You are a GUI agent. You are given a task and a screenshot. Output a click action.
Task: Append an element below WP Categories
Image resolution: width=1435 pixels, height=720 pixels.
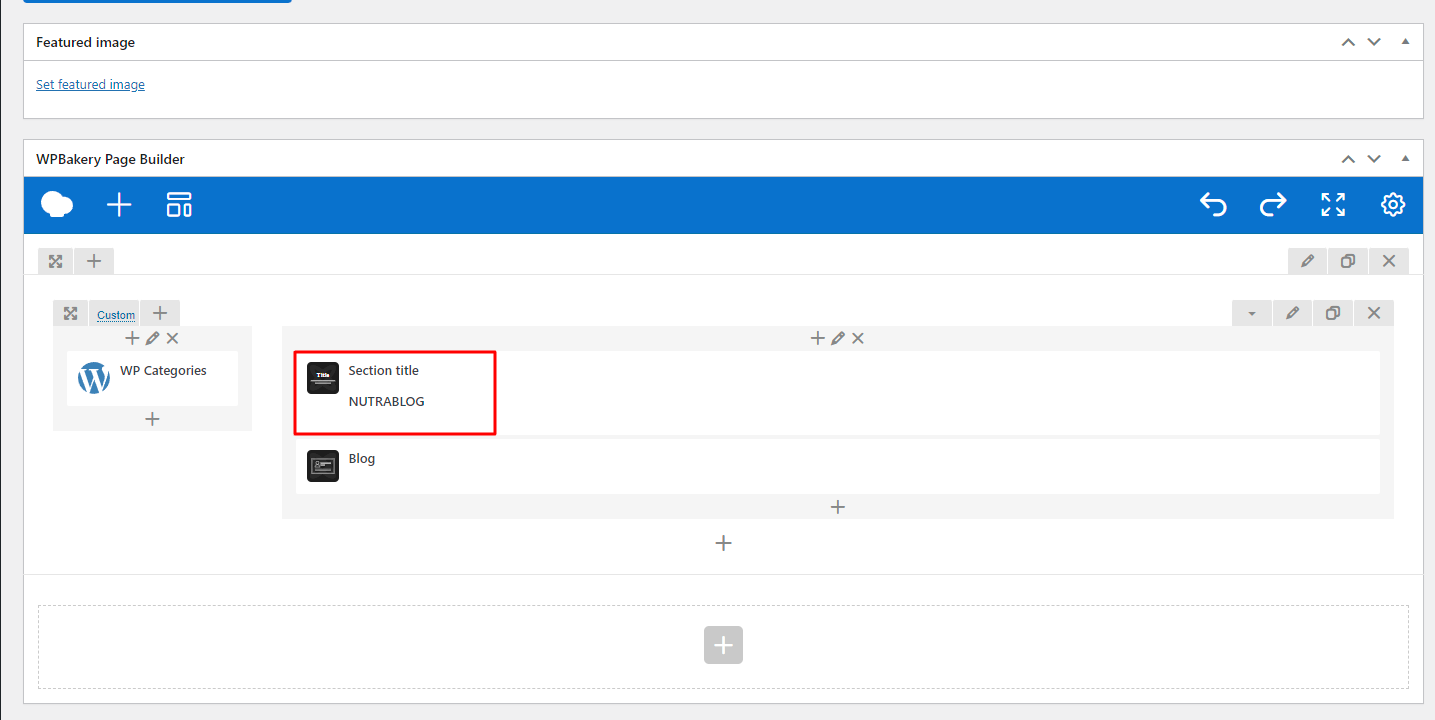[x=152, y=419]
